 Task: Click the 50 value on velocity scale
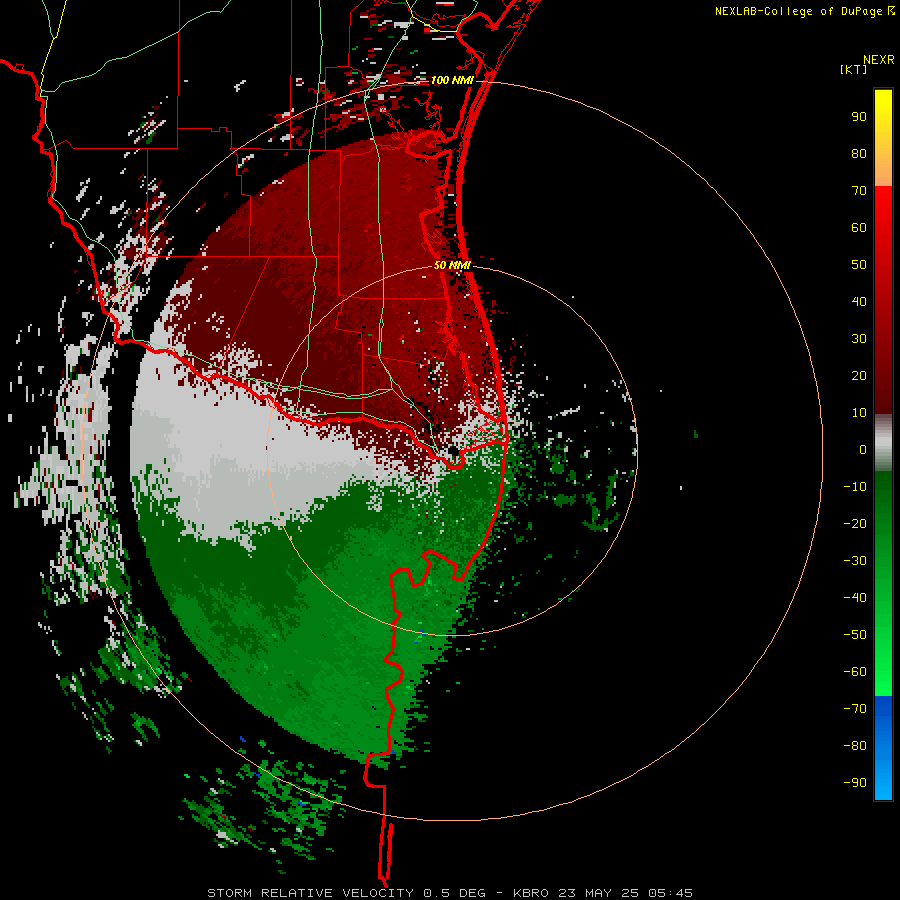pyautogui.click(x=859, y=265)
